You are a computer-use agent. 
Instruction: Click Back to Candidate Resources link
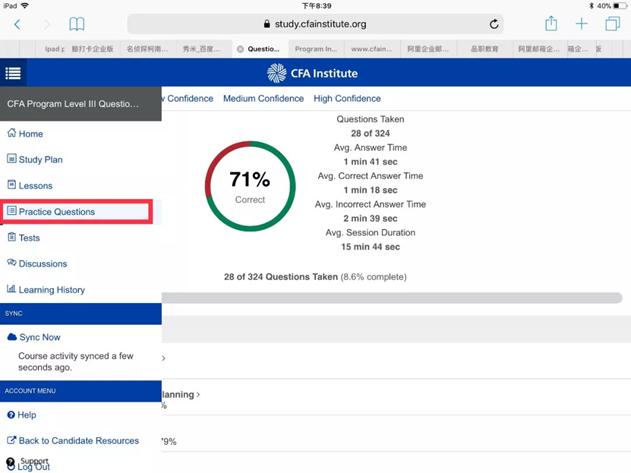(x=78, y=441)
